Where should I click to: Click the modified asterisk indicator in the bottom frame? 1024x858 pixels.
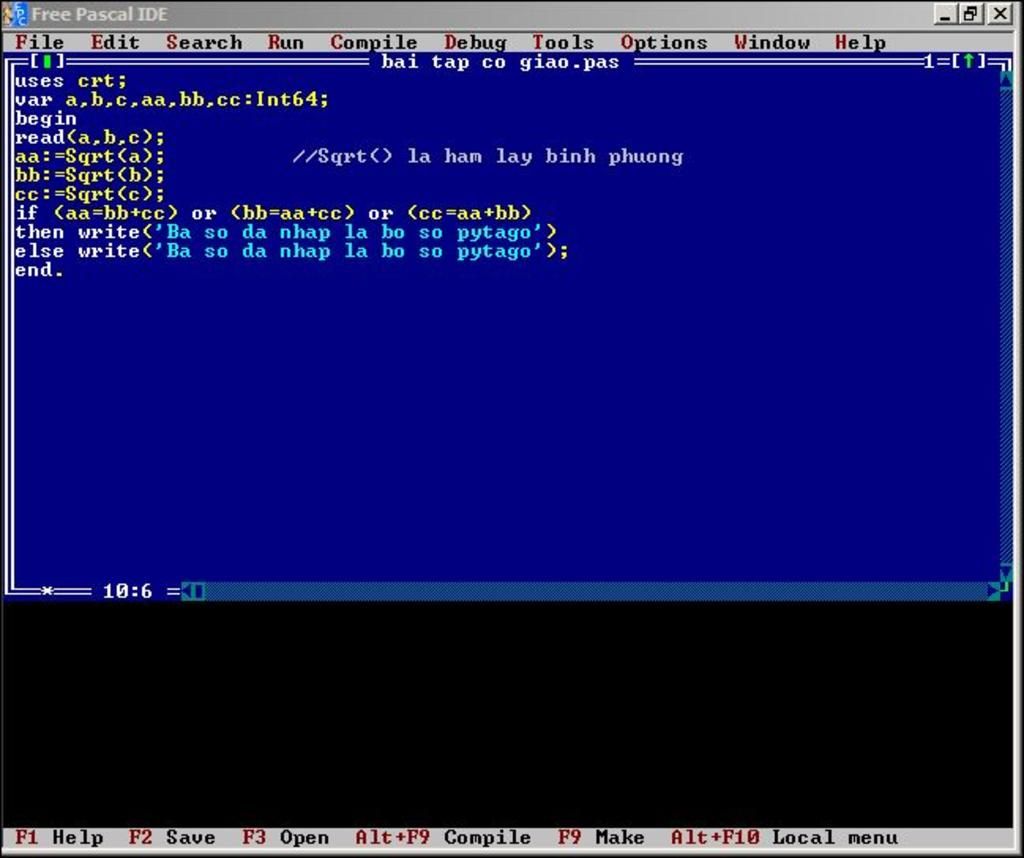click(x=46, y=592)
